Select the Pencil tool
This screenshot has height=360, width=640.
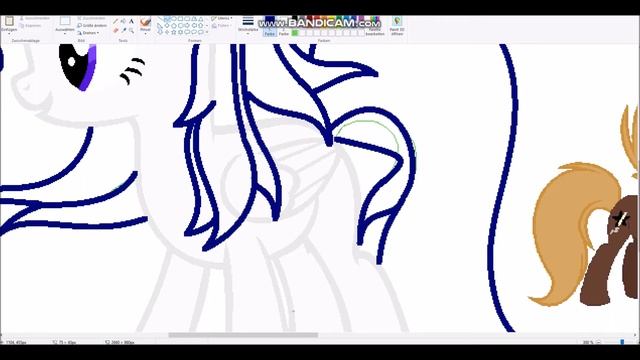[115, 21]
